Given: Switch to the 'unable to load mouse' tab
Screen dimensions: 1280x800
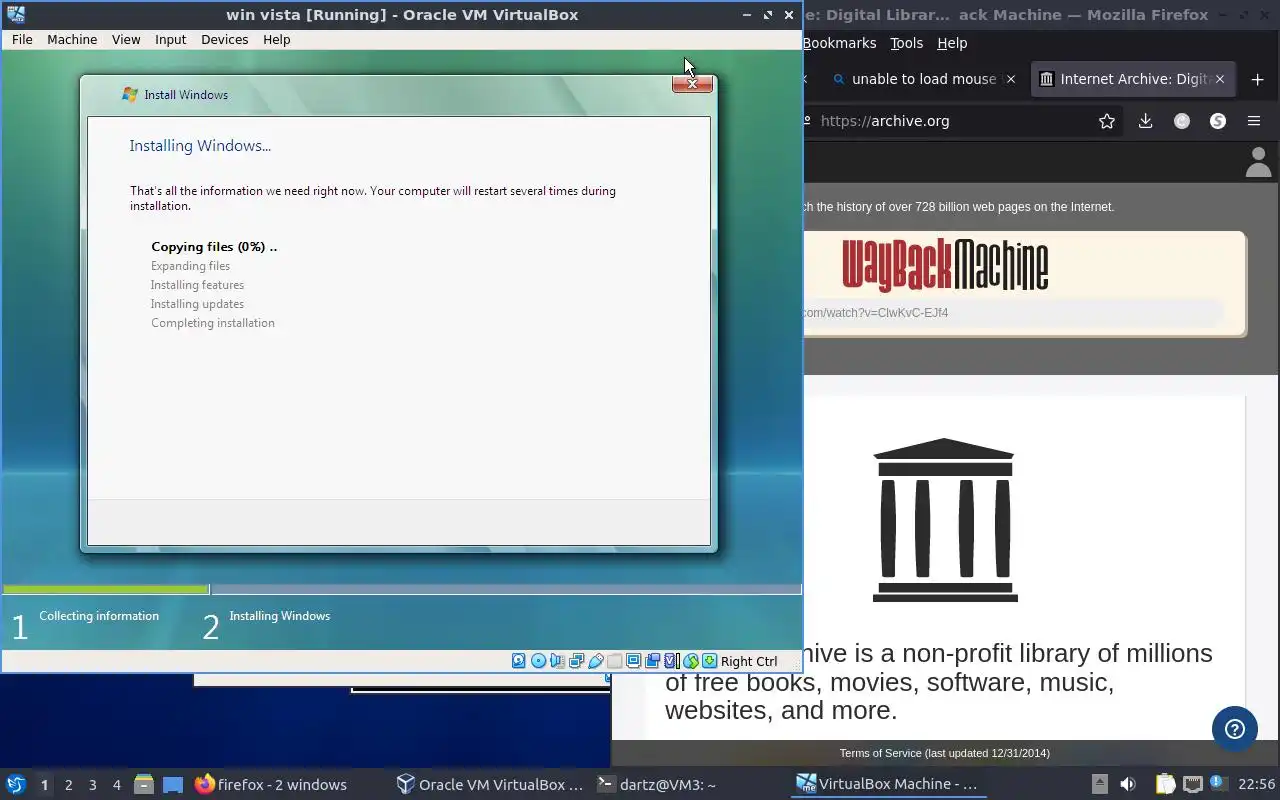Looking at the screenshot, I should tap(922, 79).
